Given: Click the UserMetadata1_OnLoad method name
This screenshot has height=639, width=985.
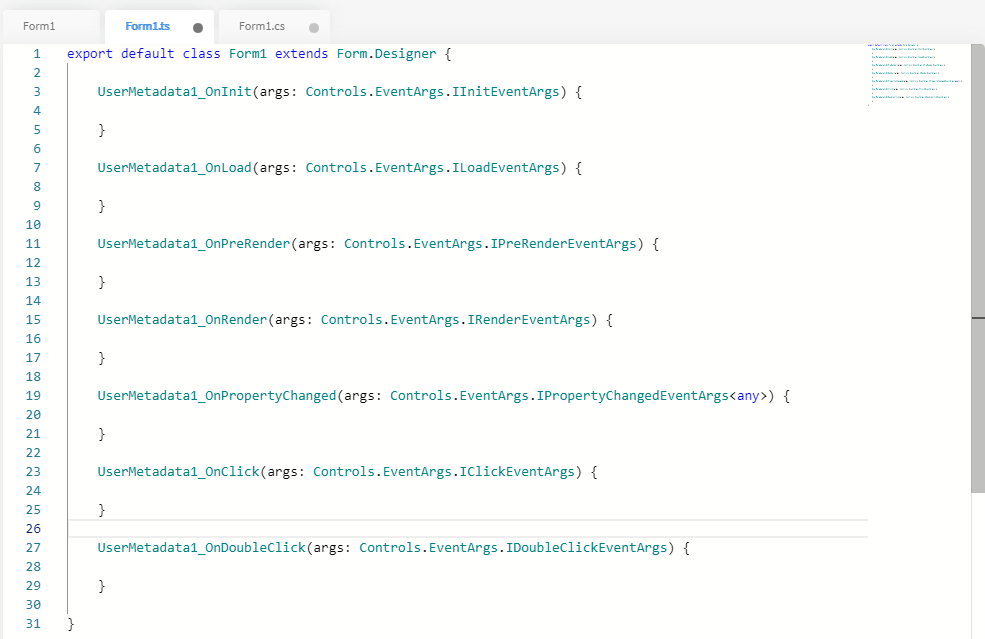Looking at the screenshot, I should coord(174,168).
